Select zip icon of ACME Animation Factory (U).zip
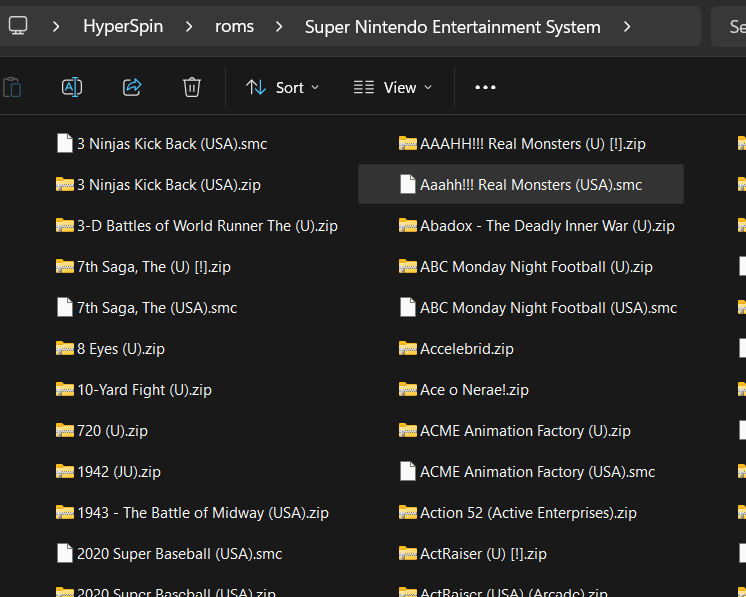Image resolution: width=746 pixels, height=597 pixels. tap(408, 430)
